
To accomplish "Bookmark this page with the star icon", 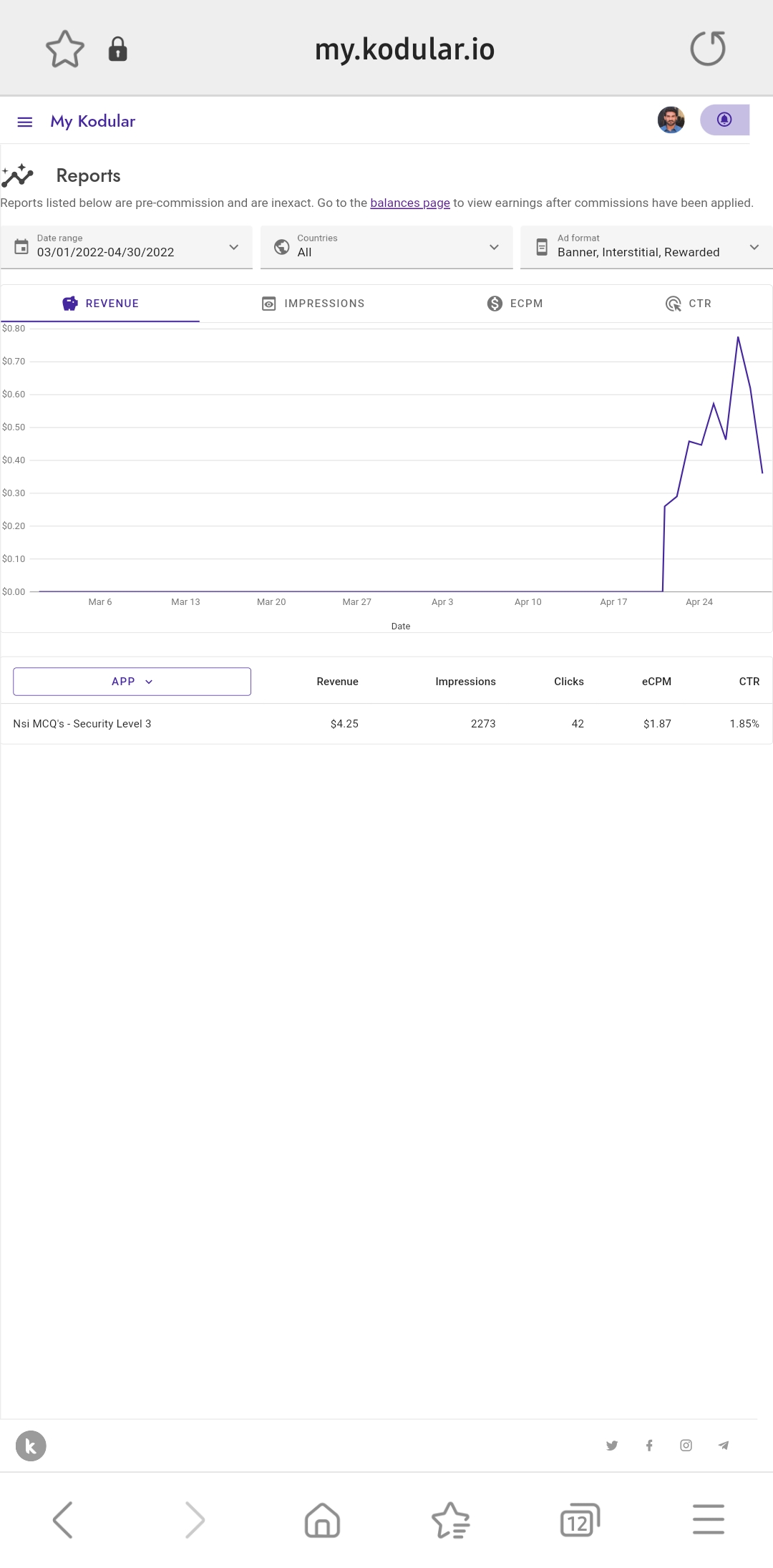I will coord(65,49).
